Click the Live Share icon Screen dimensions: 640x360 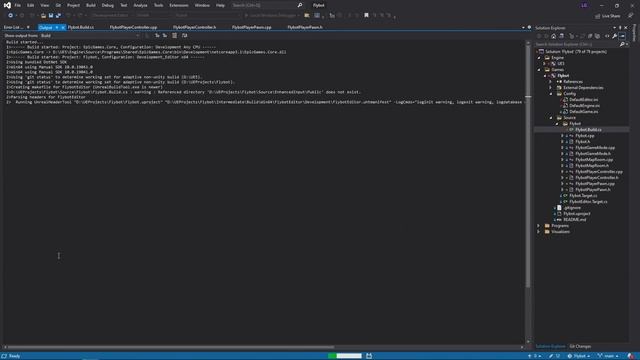tap(598, 16)
